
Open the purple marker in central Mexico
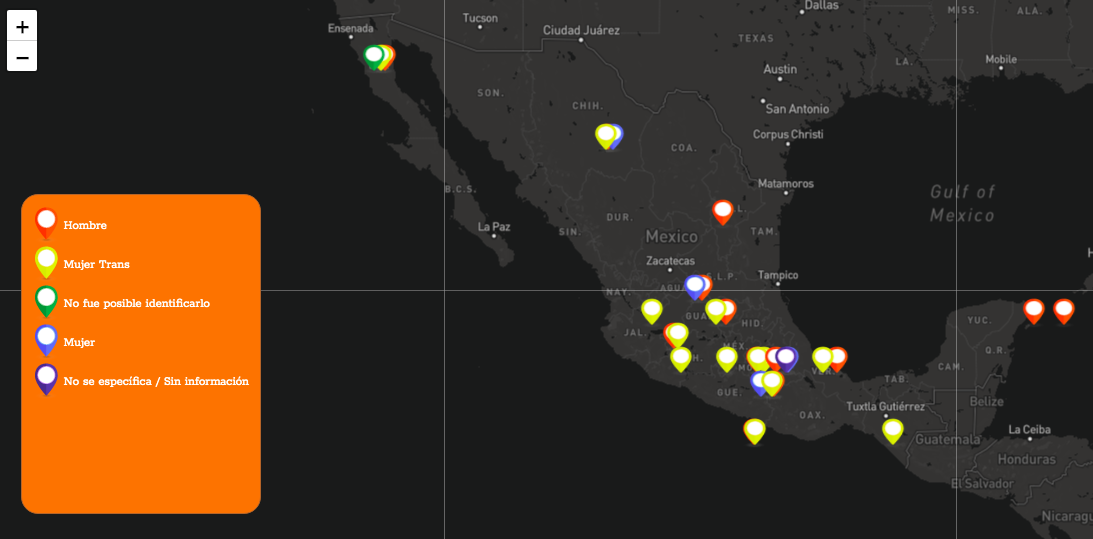(x=787, y=356)
